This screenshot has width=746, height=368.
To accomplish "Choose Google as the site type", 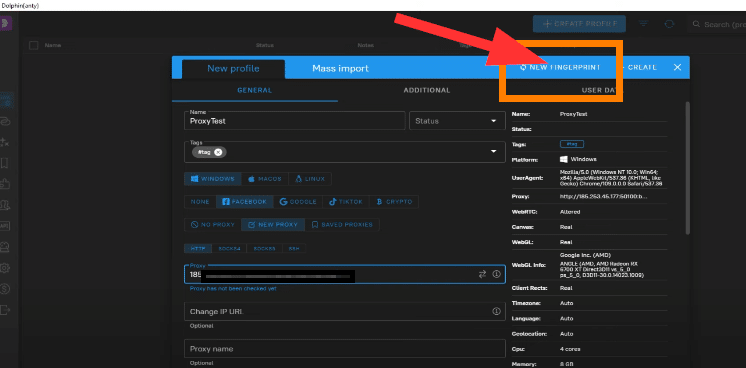I will (x=298, y=202).
